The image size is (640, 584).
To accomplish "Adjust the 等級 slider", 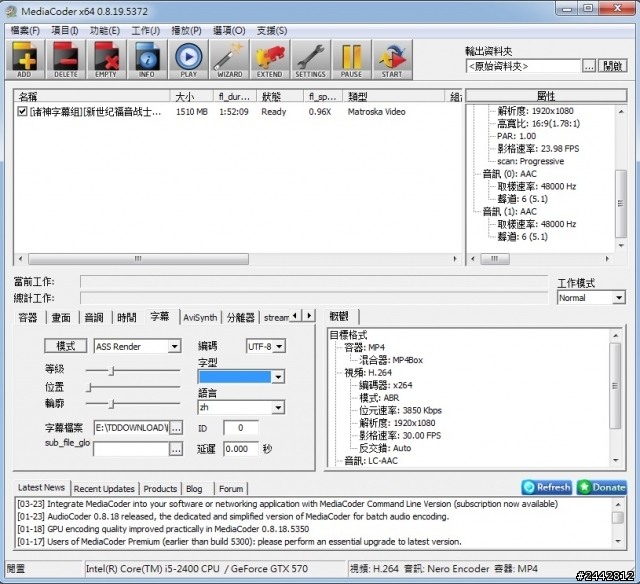I will point(111,371).
